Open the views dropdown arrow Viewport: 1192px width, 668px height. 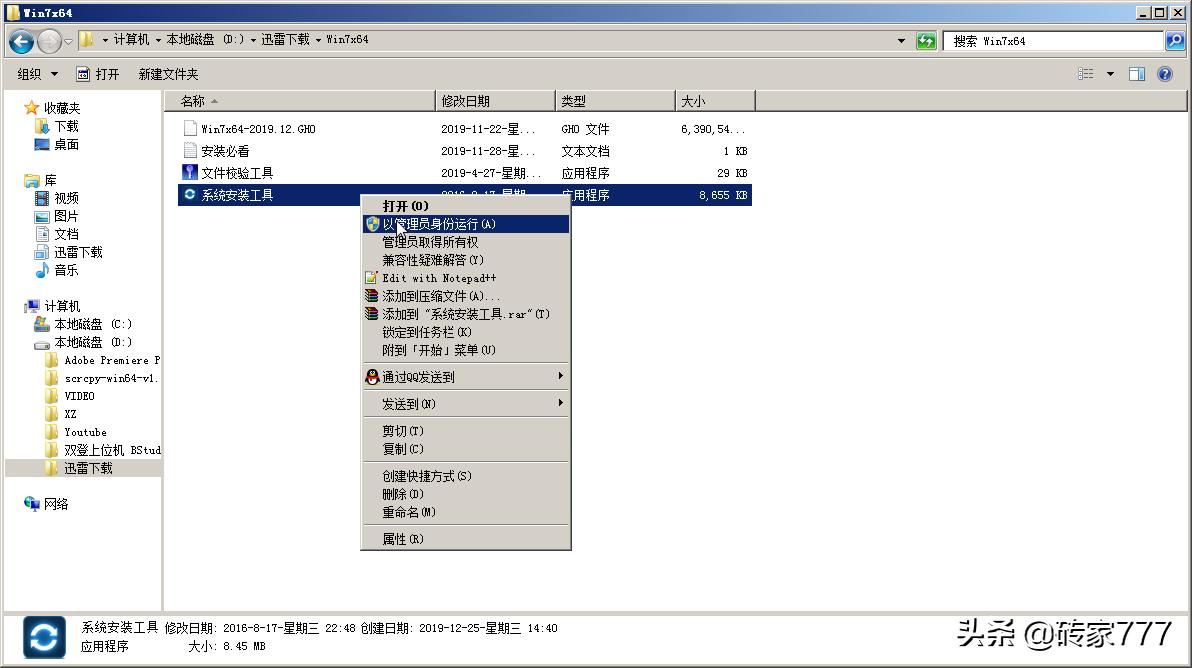(1110, 73)
